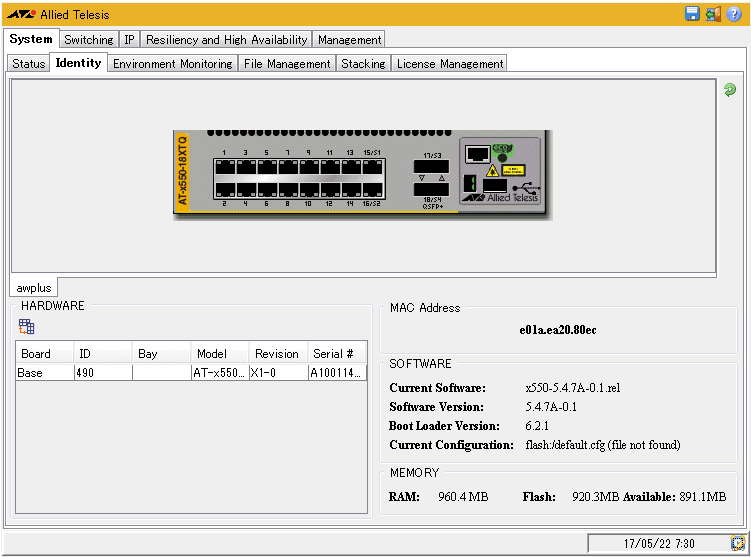Click the Logout door icon
This screenshot has height=557, width=751.
[x=713, y=14]
